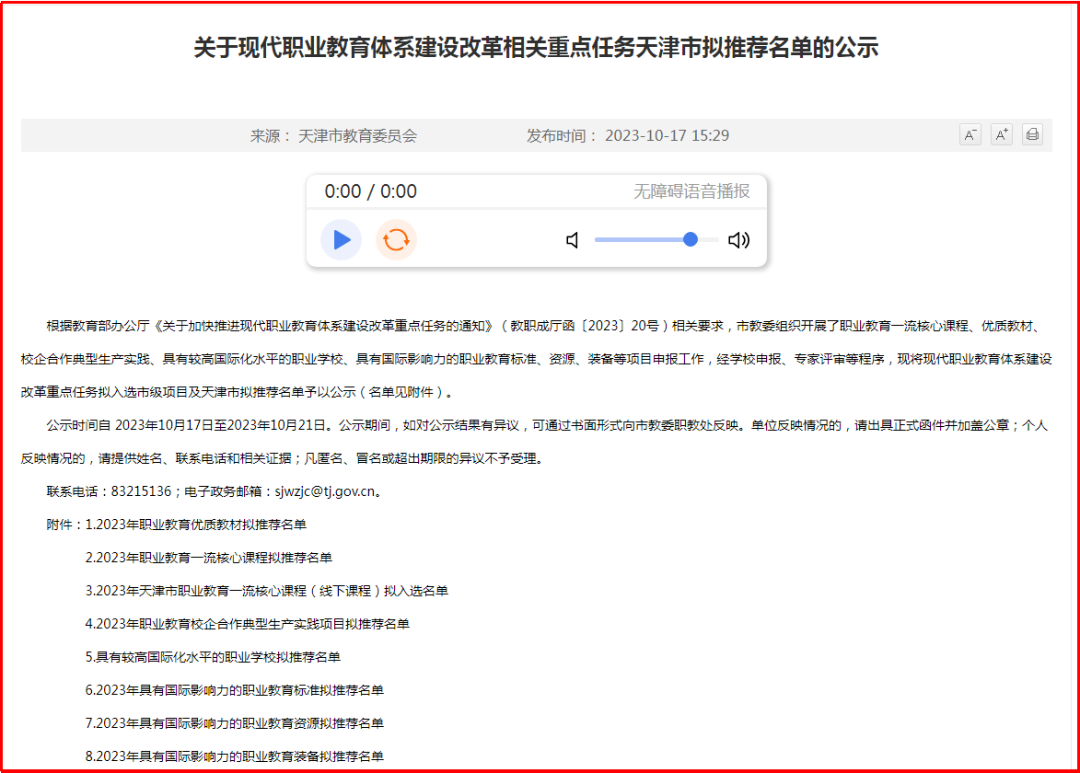The image size is (1080, 773).
Task: Play the audio narration
Action: (341, 240)
